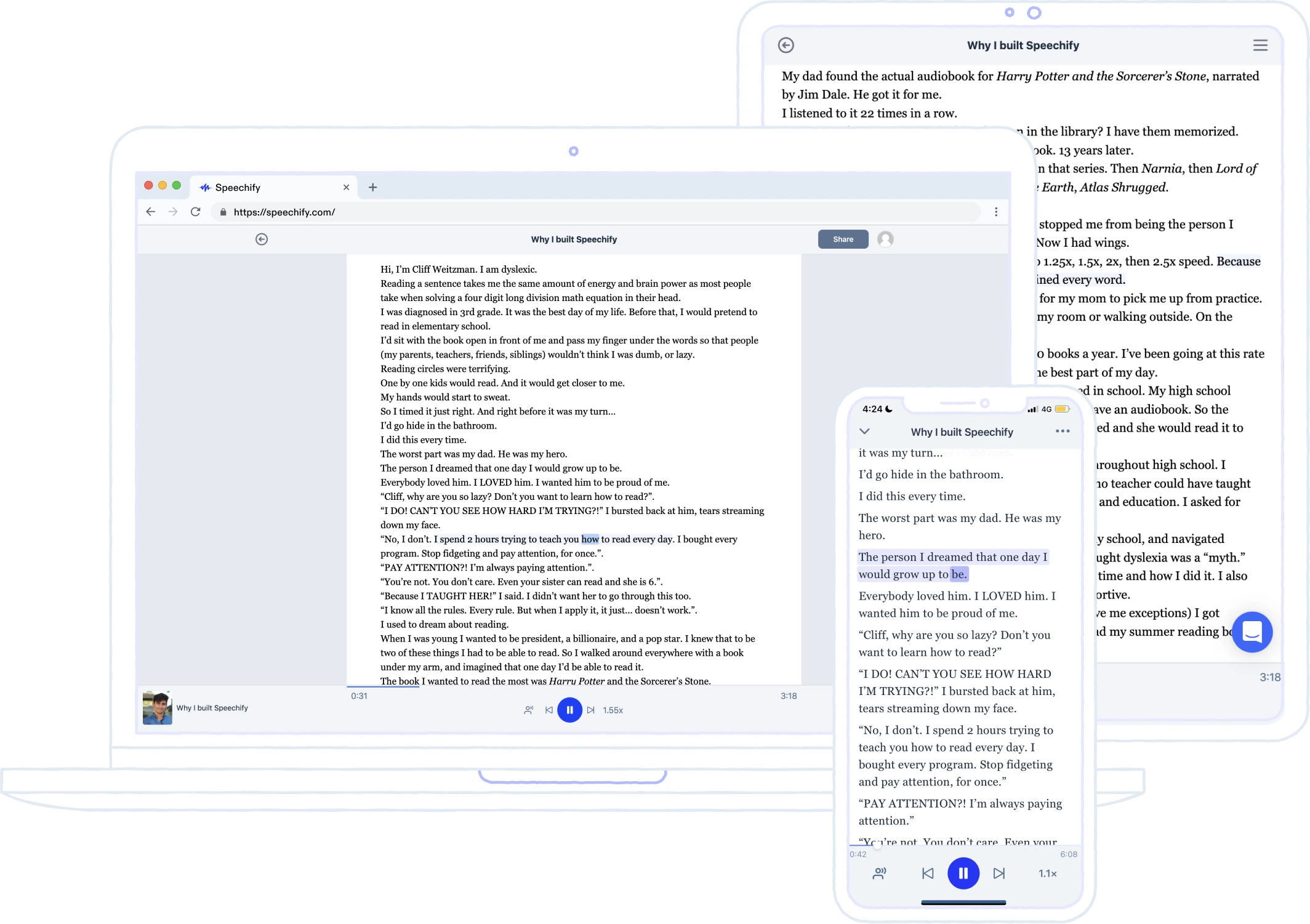
Task: Open the phone three-dot options menu
Action: [x=1063, y=431]
